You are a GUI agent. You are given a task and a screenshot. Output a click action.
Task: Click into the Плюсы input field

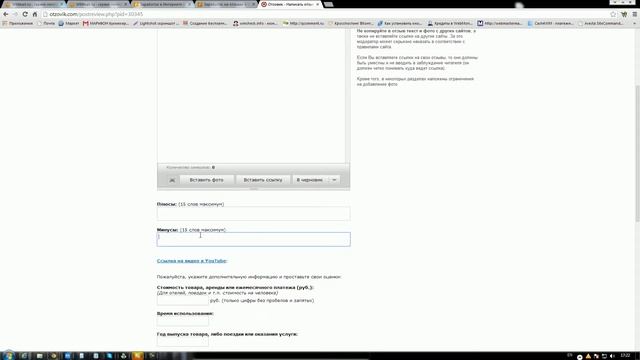click(253, 213)
